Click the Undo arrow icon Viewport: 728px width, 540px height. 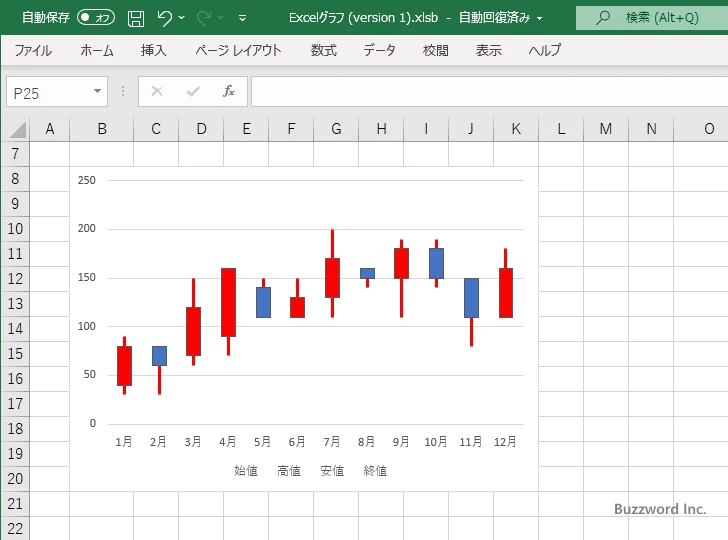[x=164, y=18]
